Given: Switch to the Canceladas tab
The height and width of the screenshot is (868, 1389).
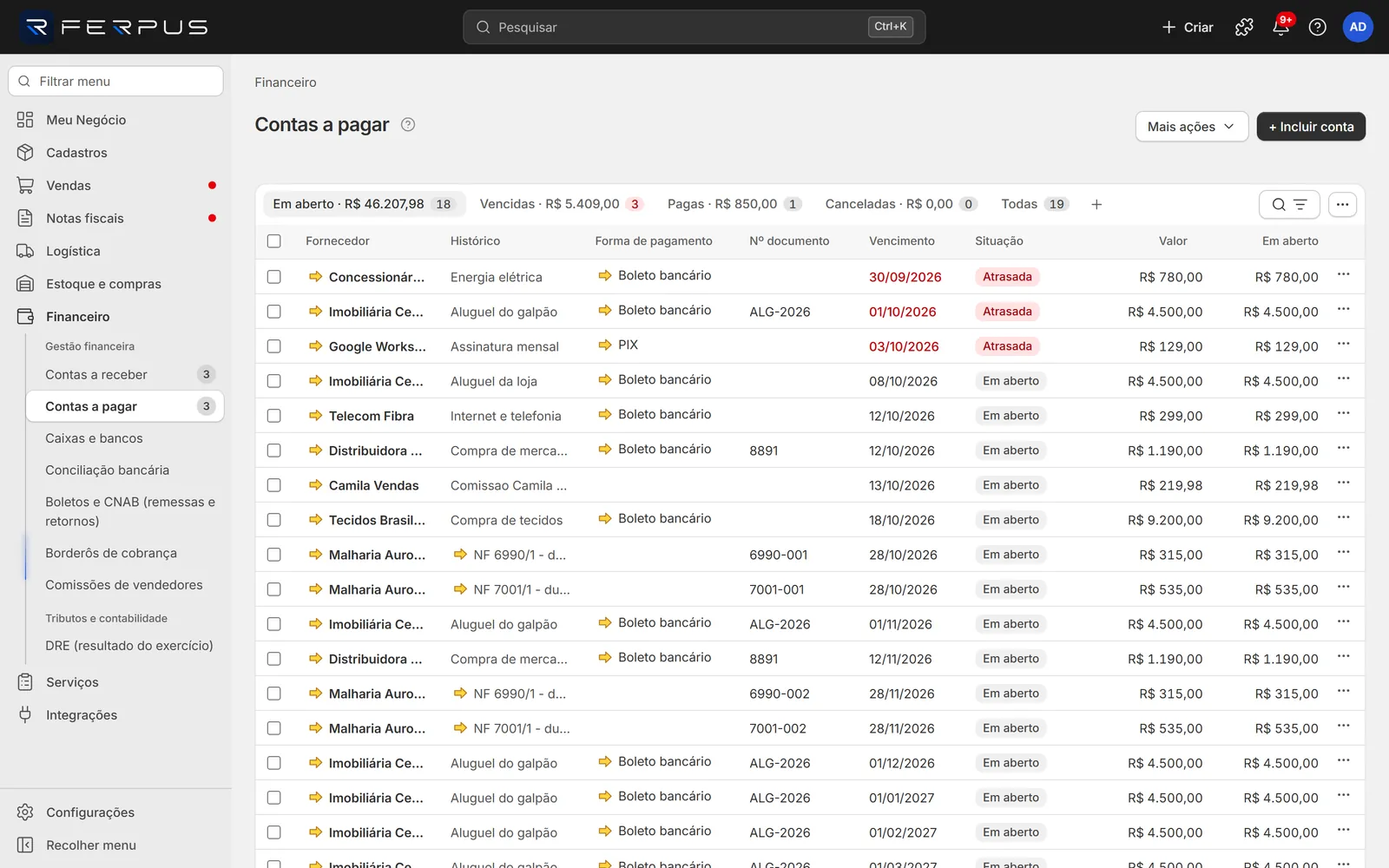Looking at the screenshot, I should tap(901, 204).
